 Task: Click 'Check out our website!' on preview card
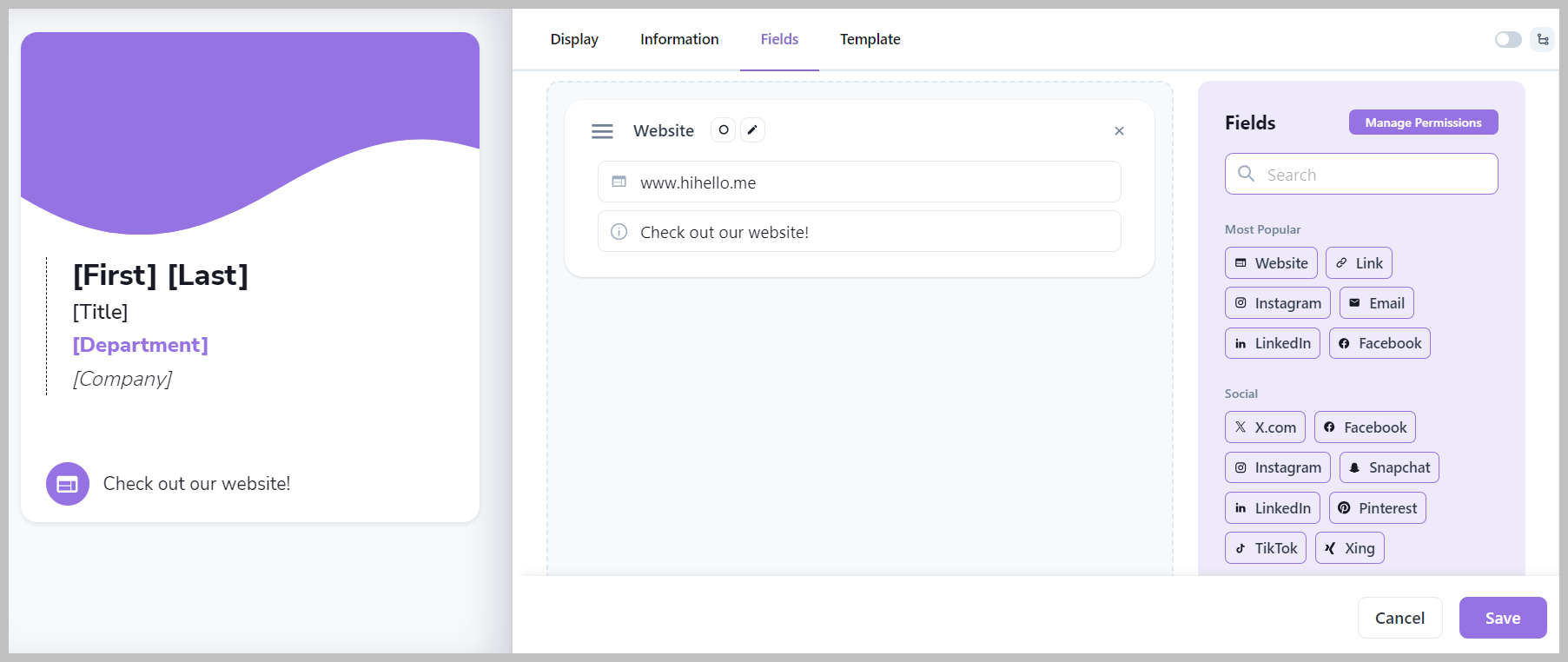pyautogui.click(x=196, y=484)
